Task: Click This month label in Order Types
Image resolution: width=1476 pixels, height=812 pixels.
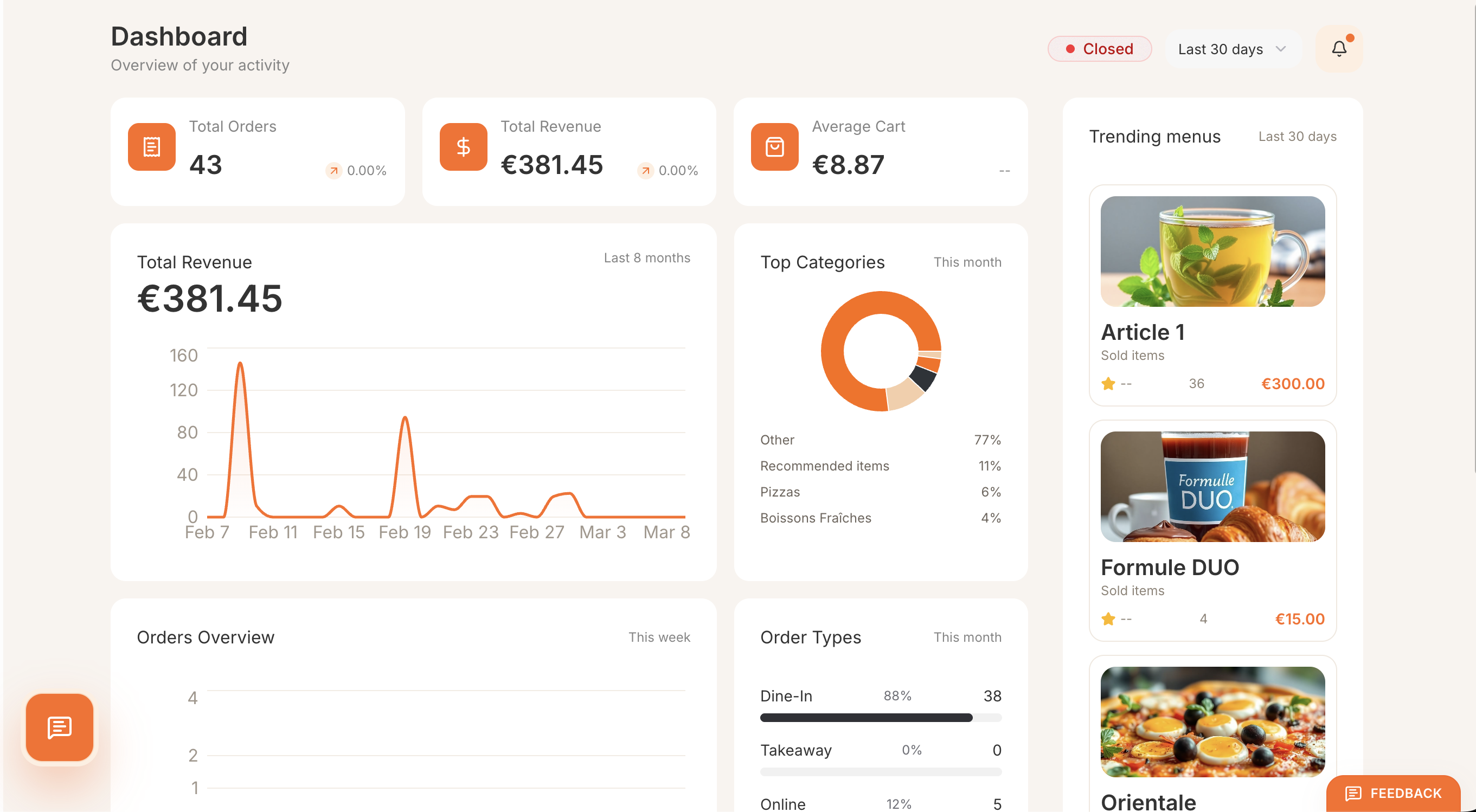Action: tap(967, 637)
